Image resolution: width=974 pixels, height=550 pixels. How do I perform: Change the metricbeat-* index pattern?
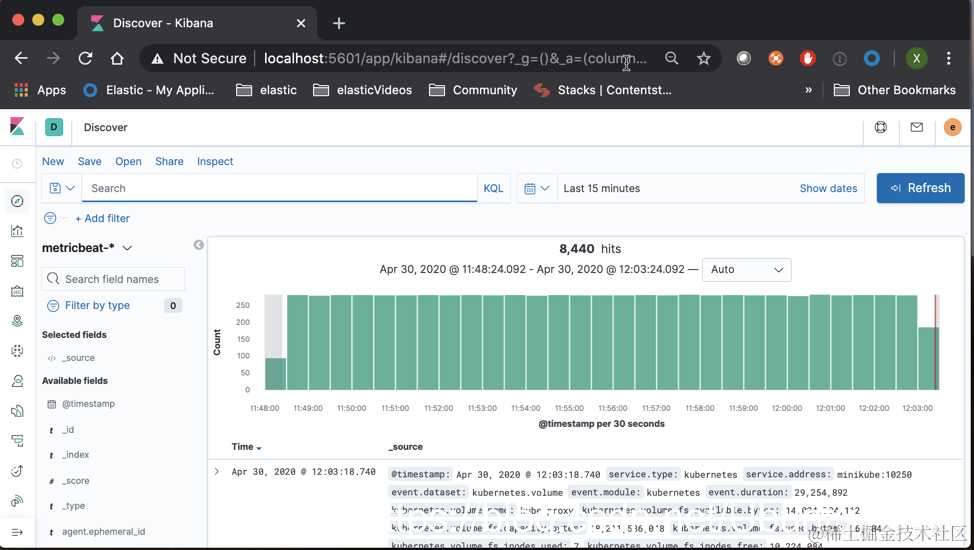pyautogui.click(x=87, y=248)
